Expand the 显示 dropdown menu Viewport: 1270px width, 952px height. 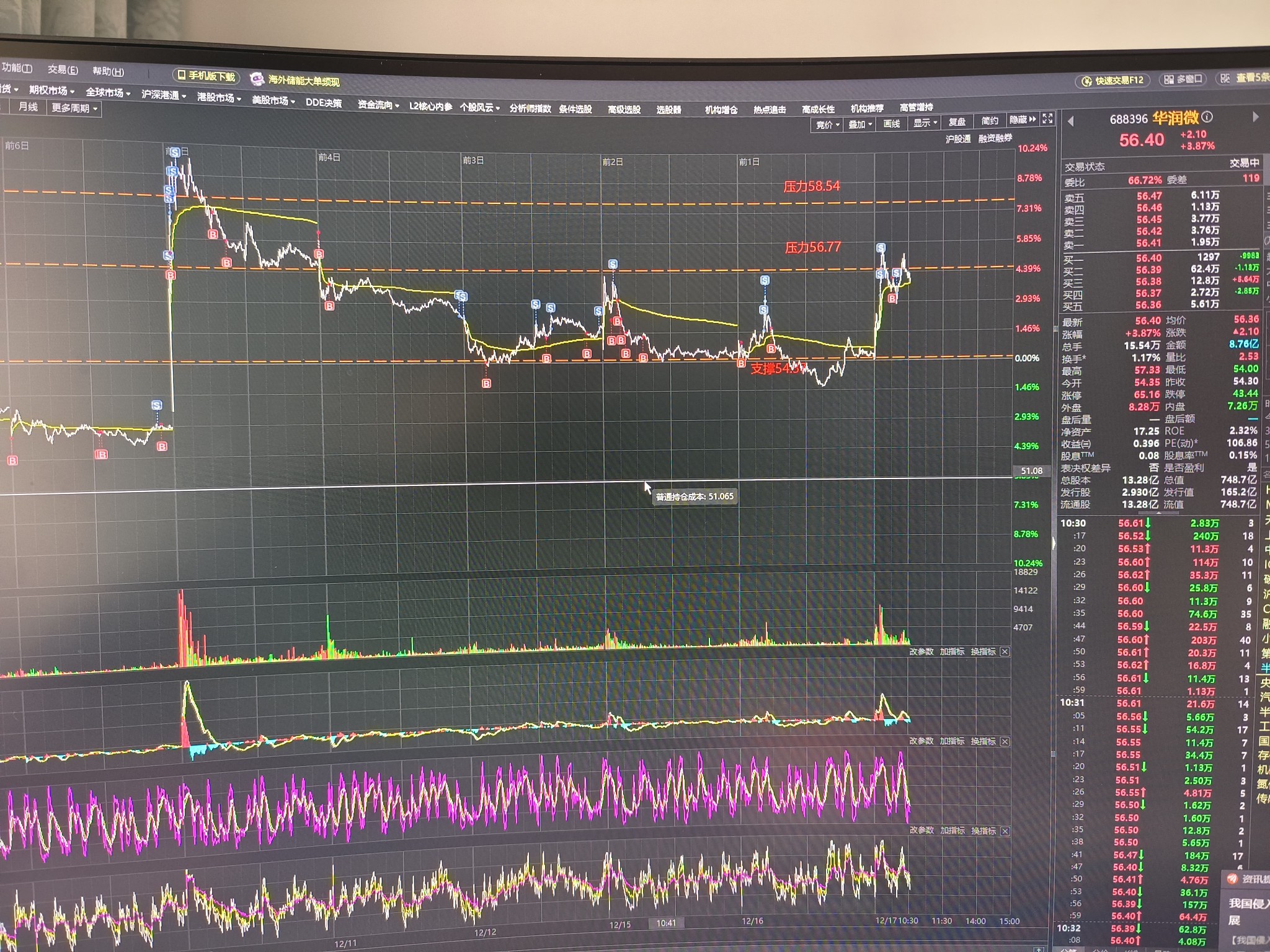coord(924,123)
